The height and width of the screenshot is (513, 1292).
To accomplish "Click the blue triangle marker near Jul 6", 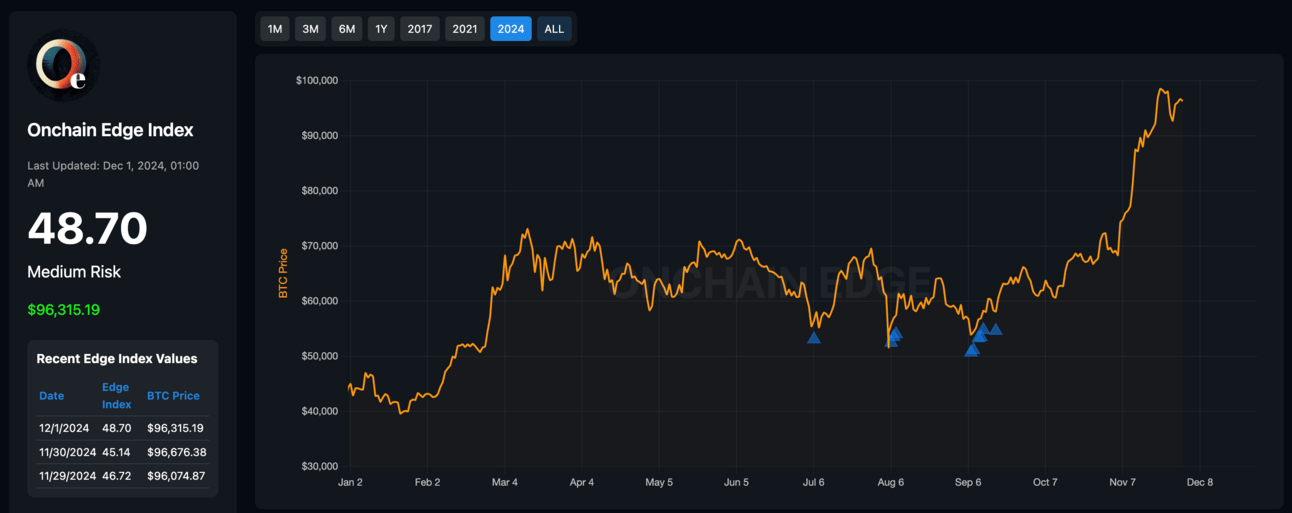I will tap(814, 338).
